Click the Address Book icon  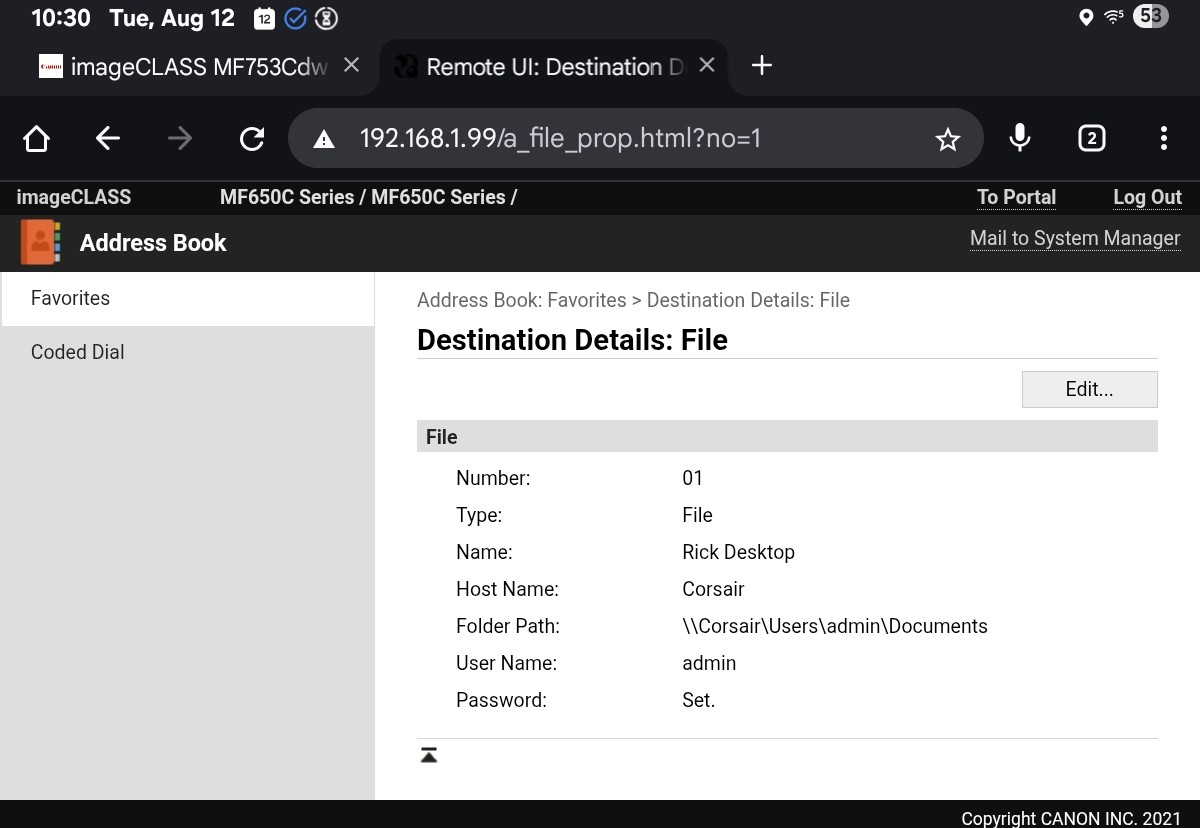[40, 243]
